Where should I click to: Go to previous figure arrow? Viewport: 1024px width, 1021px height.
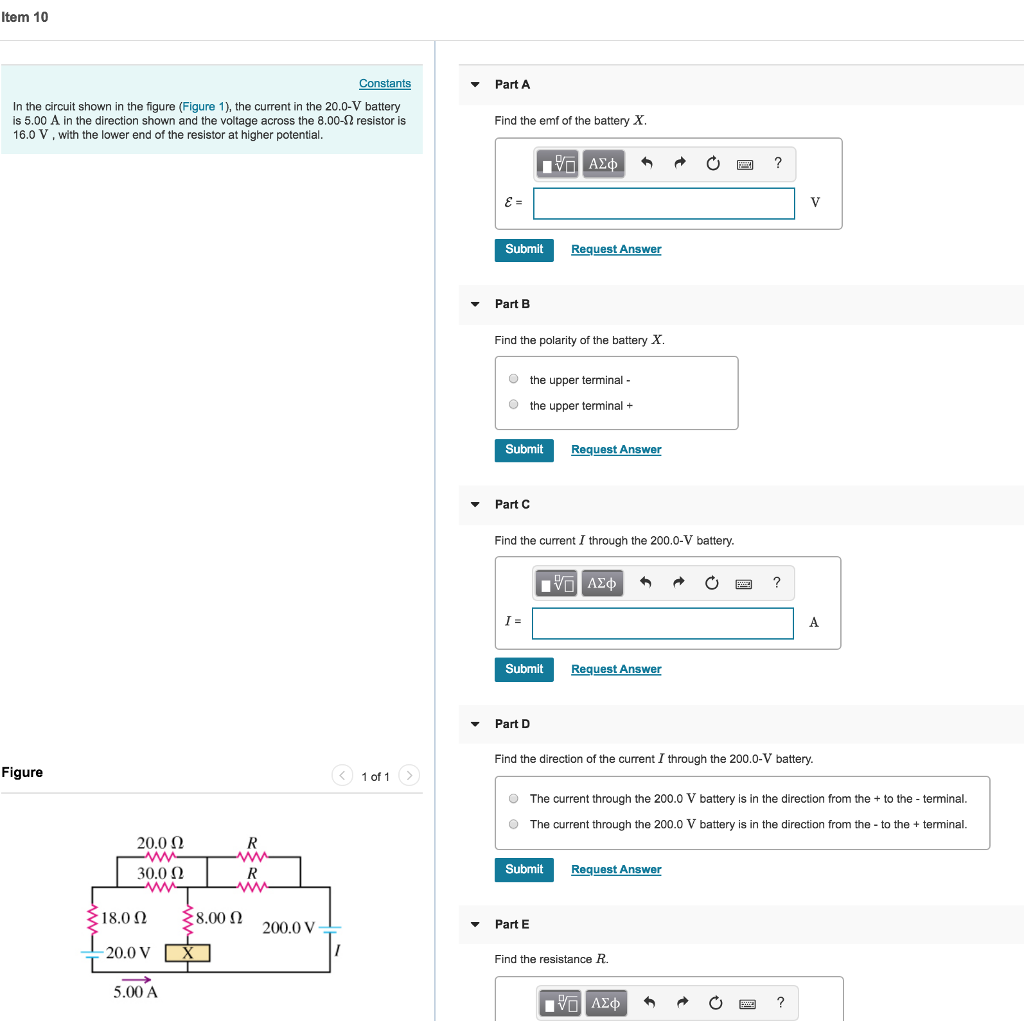point(342,775)
